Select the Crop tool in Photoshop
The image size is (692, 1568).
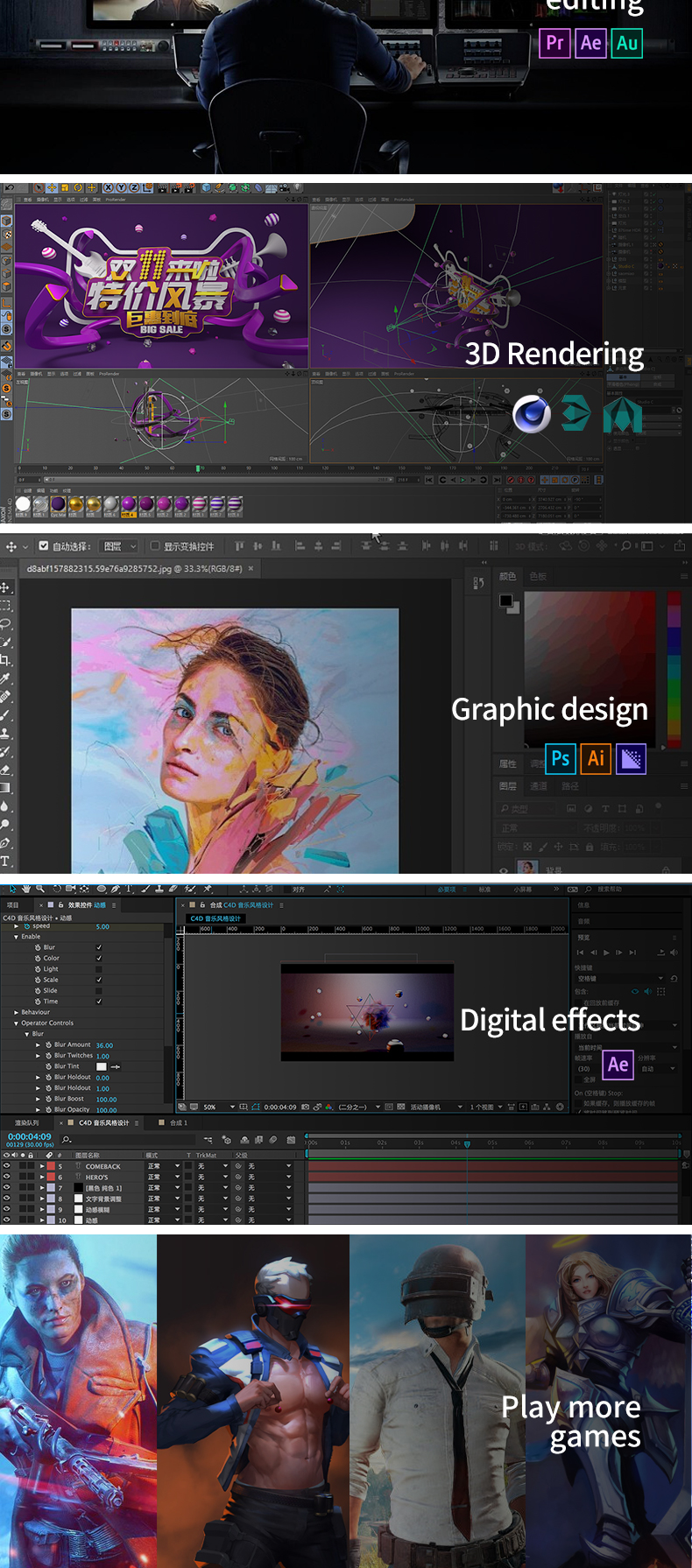coord(5,660)
